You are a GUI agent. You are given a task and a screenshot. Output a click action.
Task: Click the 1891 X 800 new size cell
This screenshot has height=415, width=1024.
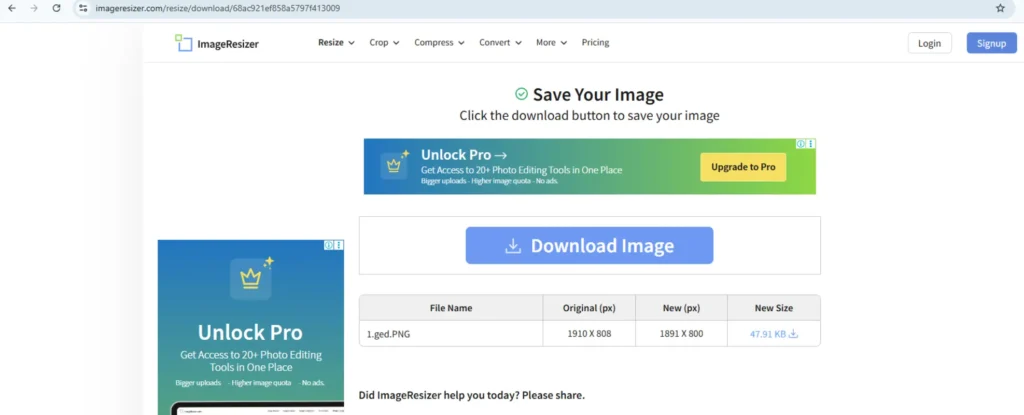click(x=681, y=334)
